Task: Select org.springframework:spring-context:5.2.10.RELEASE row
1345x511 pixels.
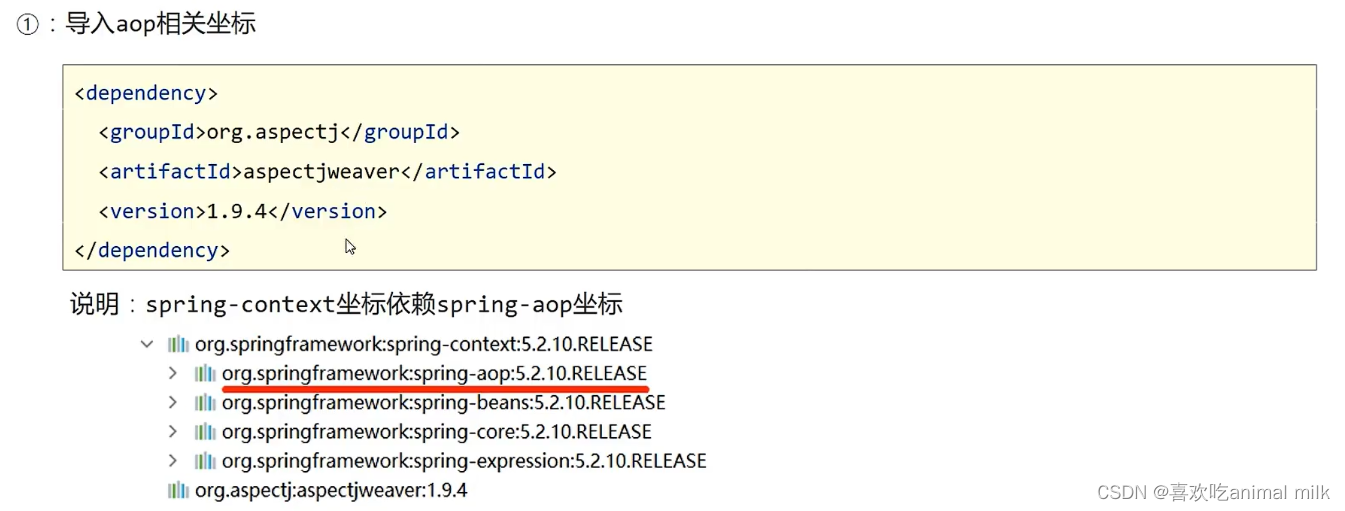Action: point(424,344)
